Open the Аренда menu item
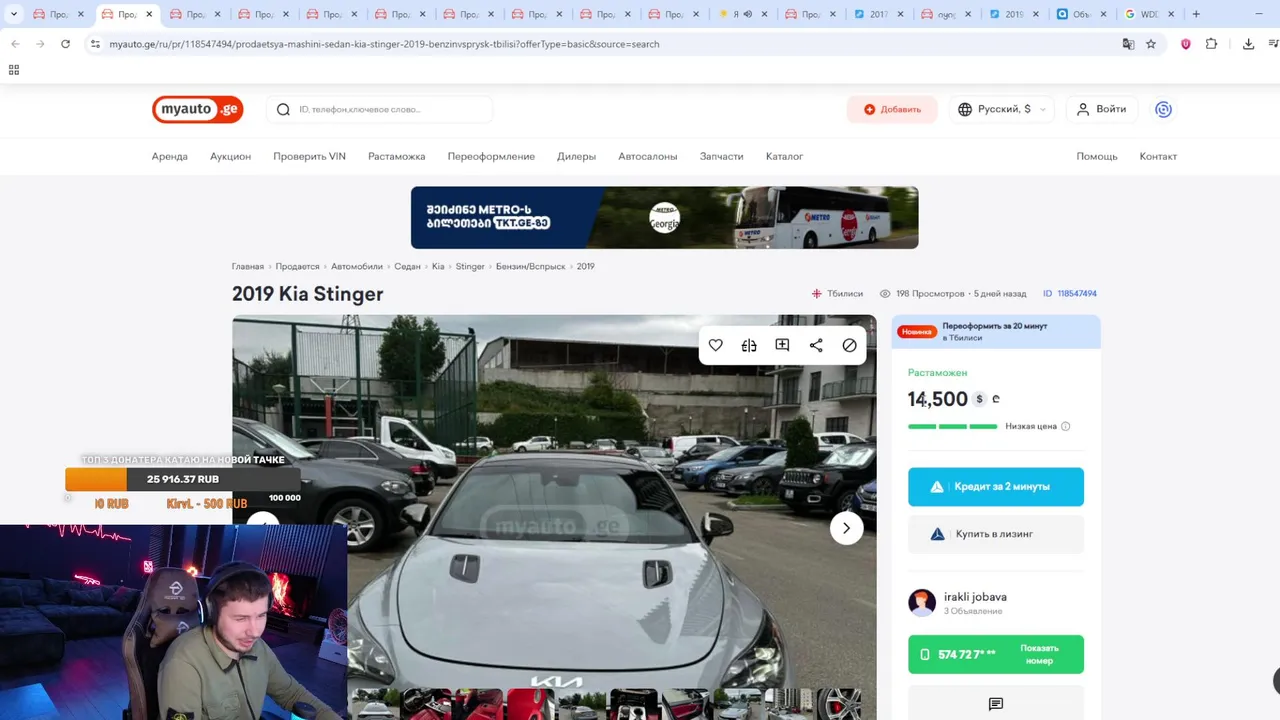This screenshot has width=1280, height=720. pos(170,156)
